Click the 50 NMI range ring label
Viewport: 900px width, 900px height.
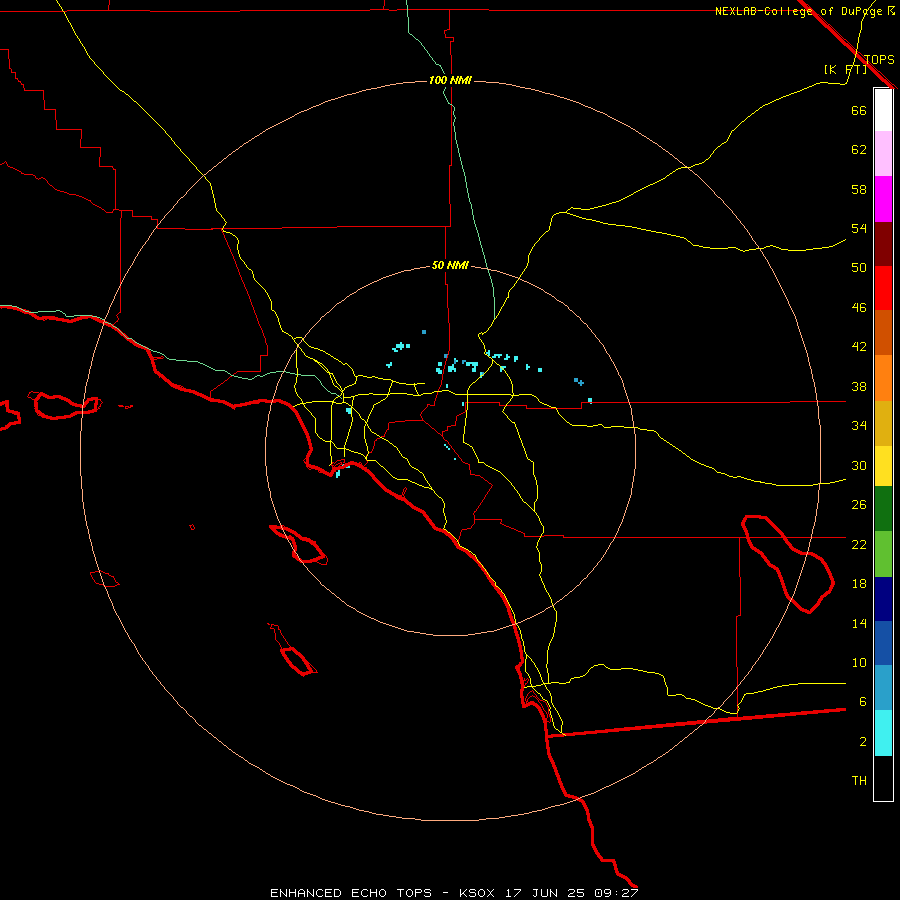(x=450, y=265)
